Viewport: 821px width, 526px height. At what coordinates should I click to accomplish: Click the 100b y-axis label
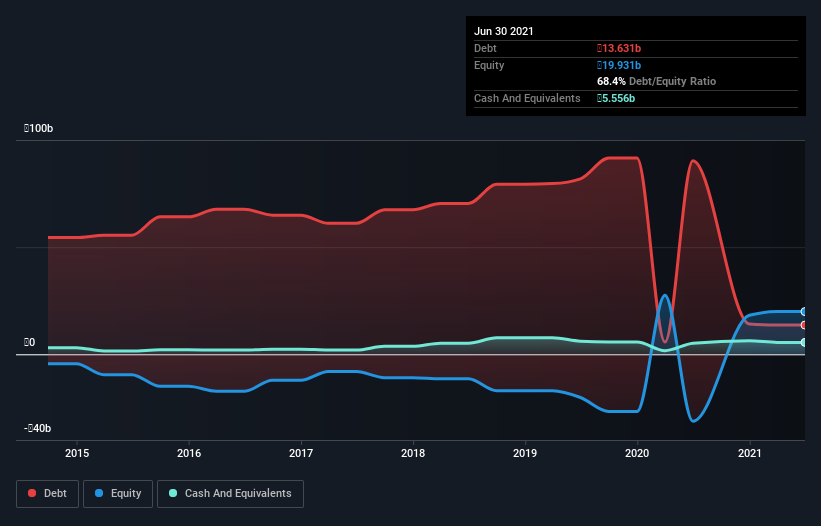pyautogui.click(x=38, y=128)
